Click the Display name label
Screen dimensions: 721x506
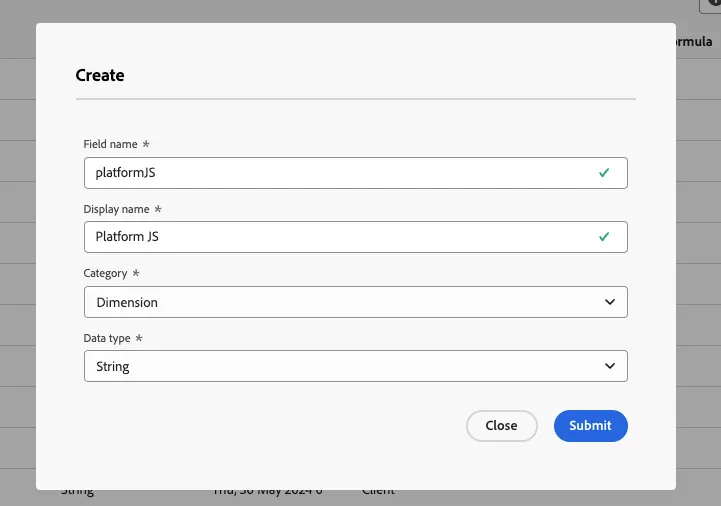tap(116, 209)
